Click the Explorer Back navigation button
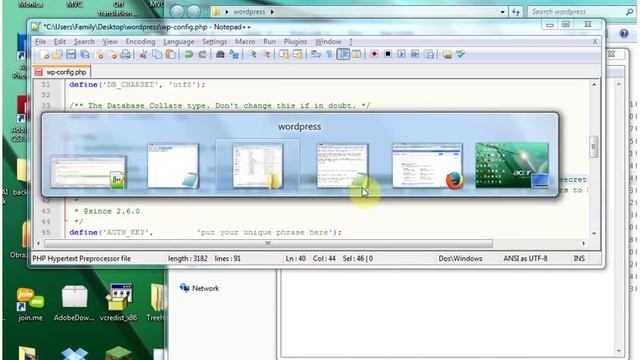This screenshot has width=640, height=360. pos(177,11)
